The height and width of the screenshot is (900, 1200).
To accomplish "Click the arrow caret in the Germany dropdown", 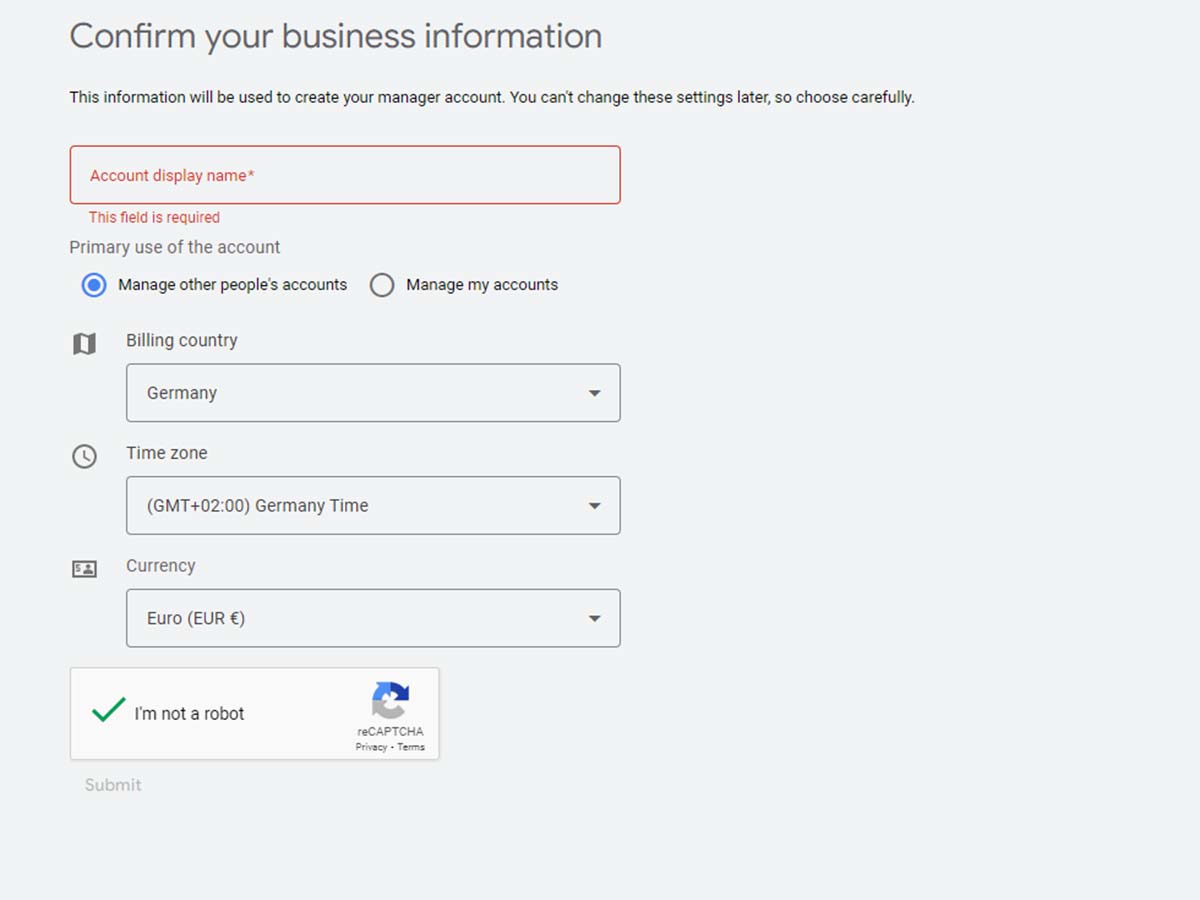I will point(594,393).
